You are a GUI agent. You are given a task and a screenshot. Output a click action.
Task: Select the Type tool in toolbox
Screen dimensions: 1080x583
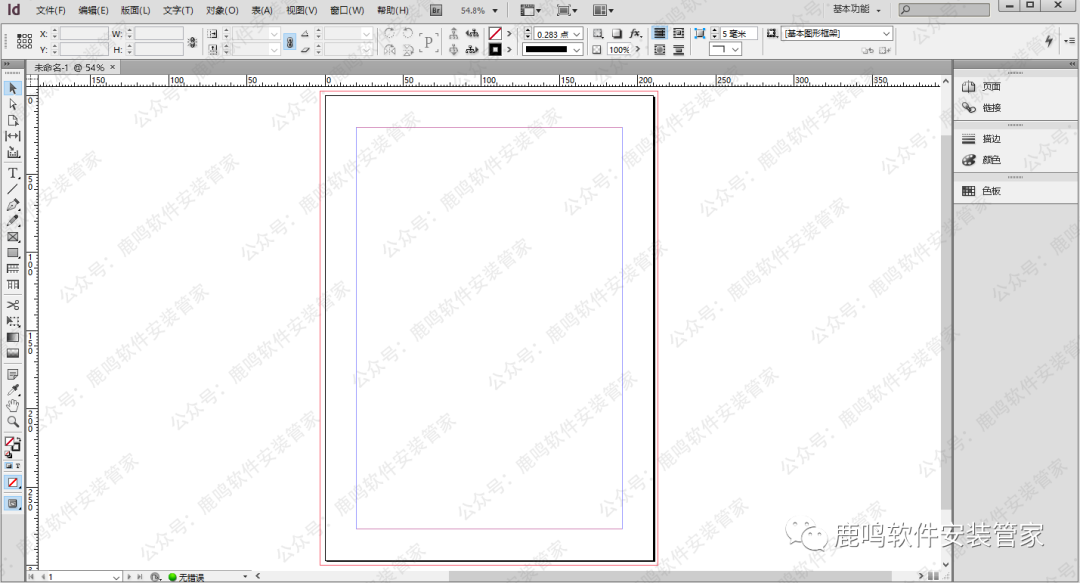click(x=13, y=173)
